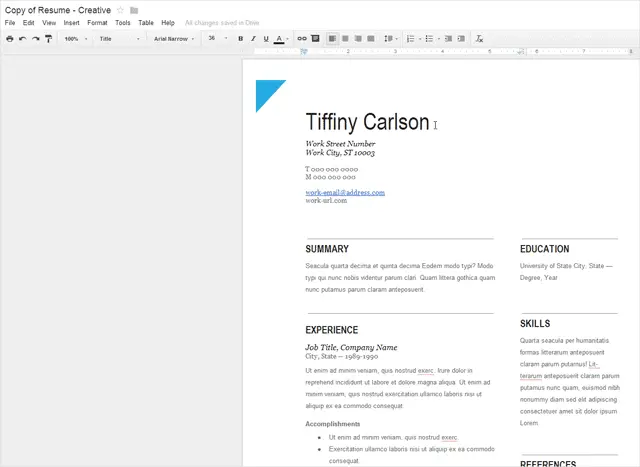Open the text color picker

coord(281,39)
